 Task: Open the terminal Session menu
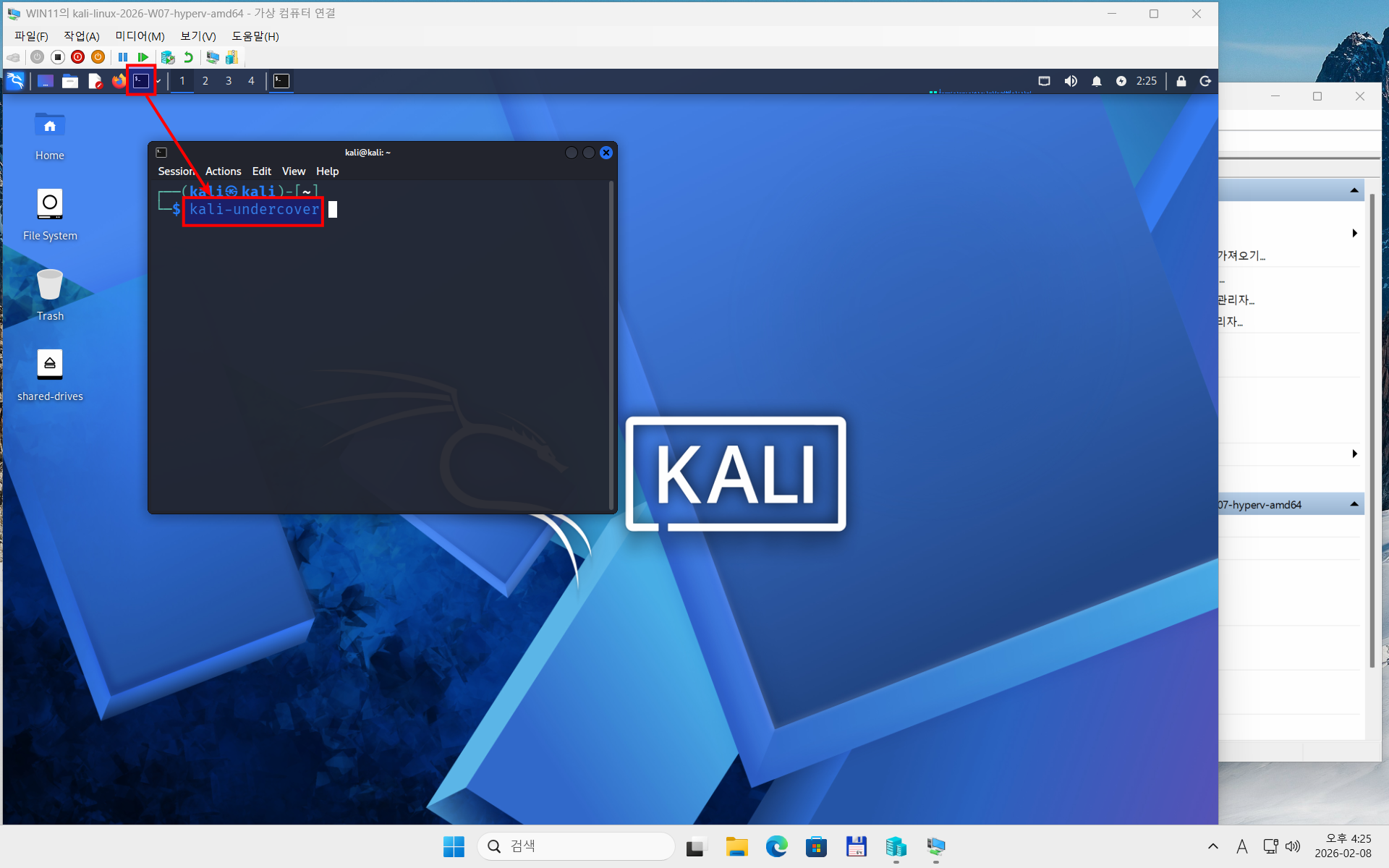[177, 171]
